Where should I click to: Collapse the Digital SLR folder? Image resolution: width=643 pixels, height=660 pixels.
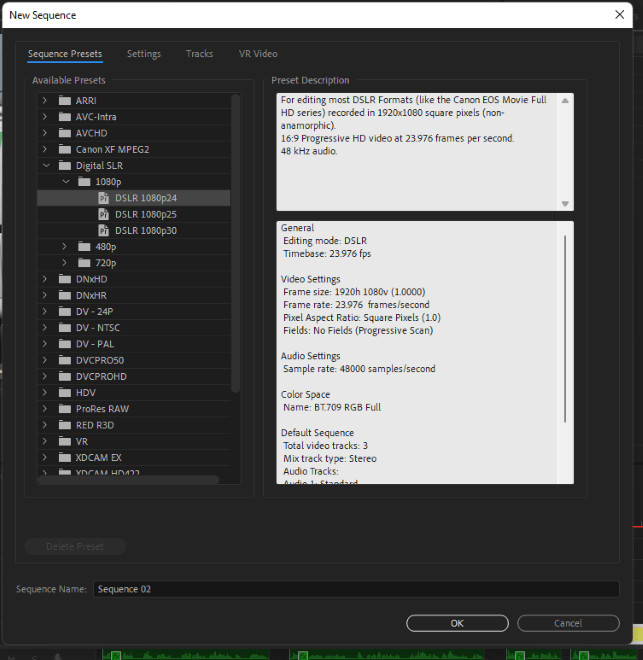46,165
